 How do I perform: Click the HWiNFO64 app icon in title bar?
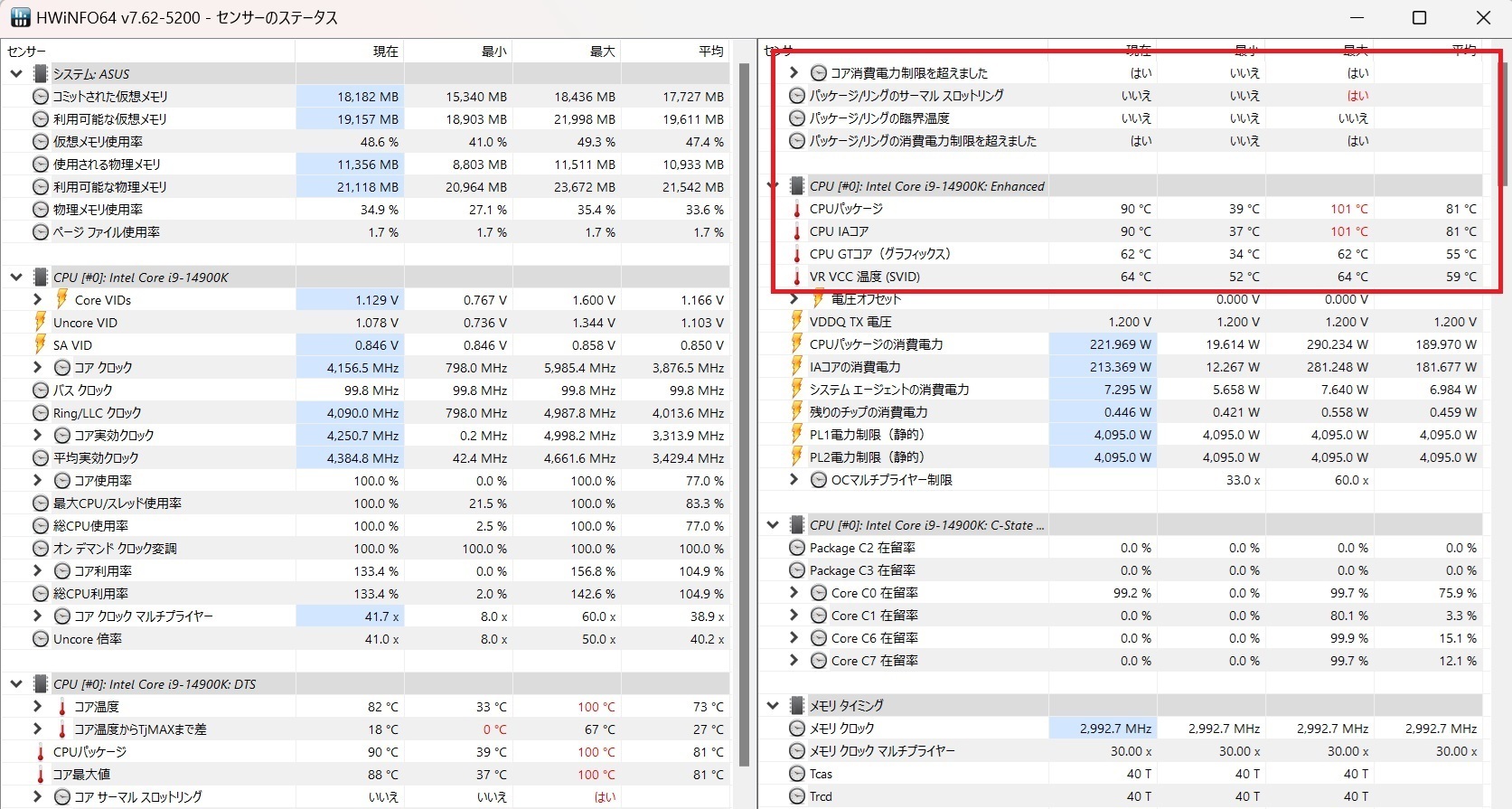point(19,18)
